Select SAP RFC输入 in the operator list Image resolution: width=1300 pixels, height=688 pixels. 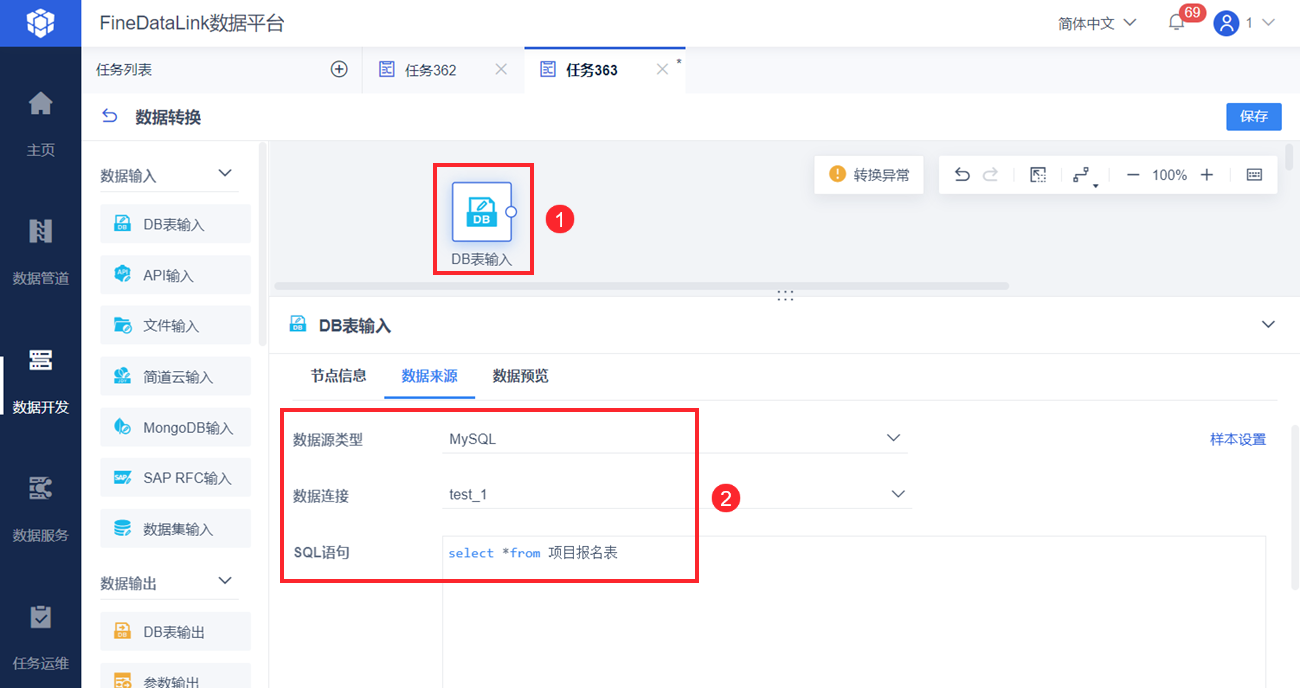(175, 477)
